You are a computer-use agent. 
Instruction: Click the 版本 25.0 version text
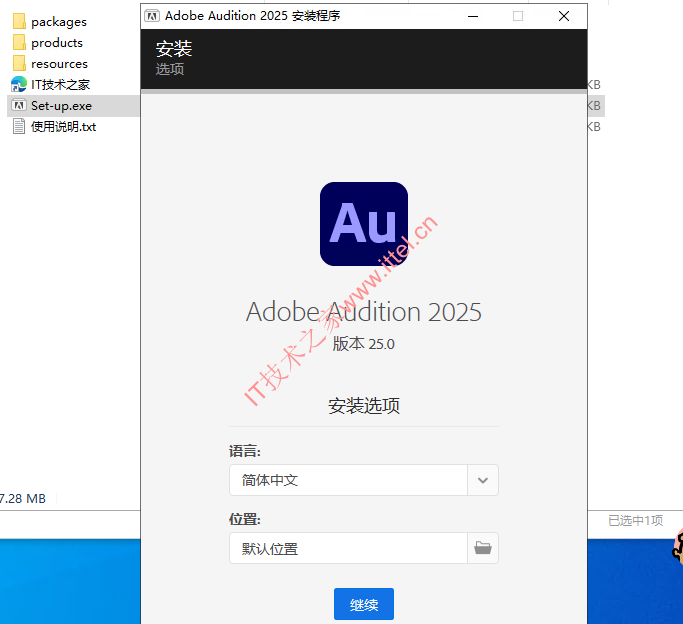[364, 344]
